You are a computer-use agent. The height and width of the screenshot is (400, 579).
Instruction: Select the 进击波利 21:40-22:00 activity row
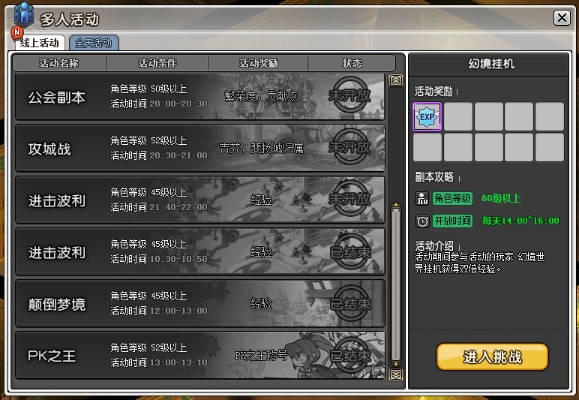click(200, 200)
